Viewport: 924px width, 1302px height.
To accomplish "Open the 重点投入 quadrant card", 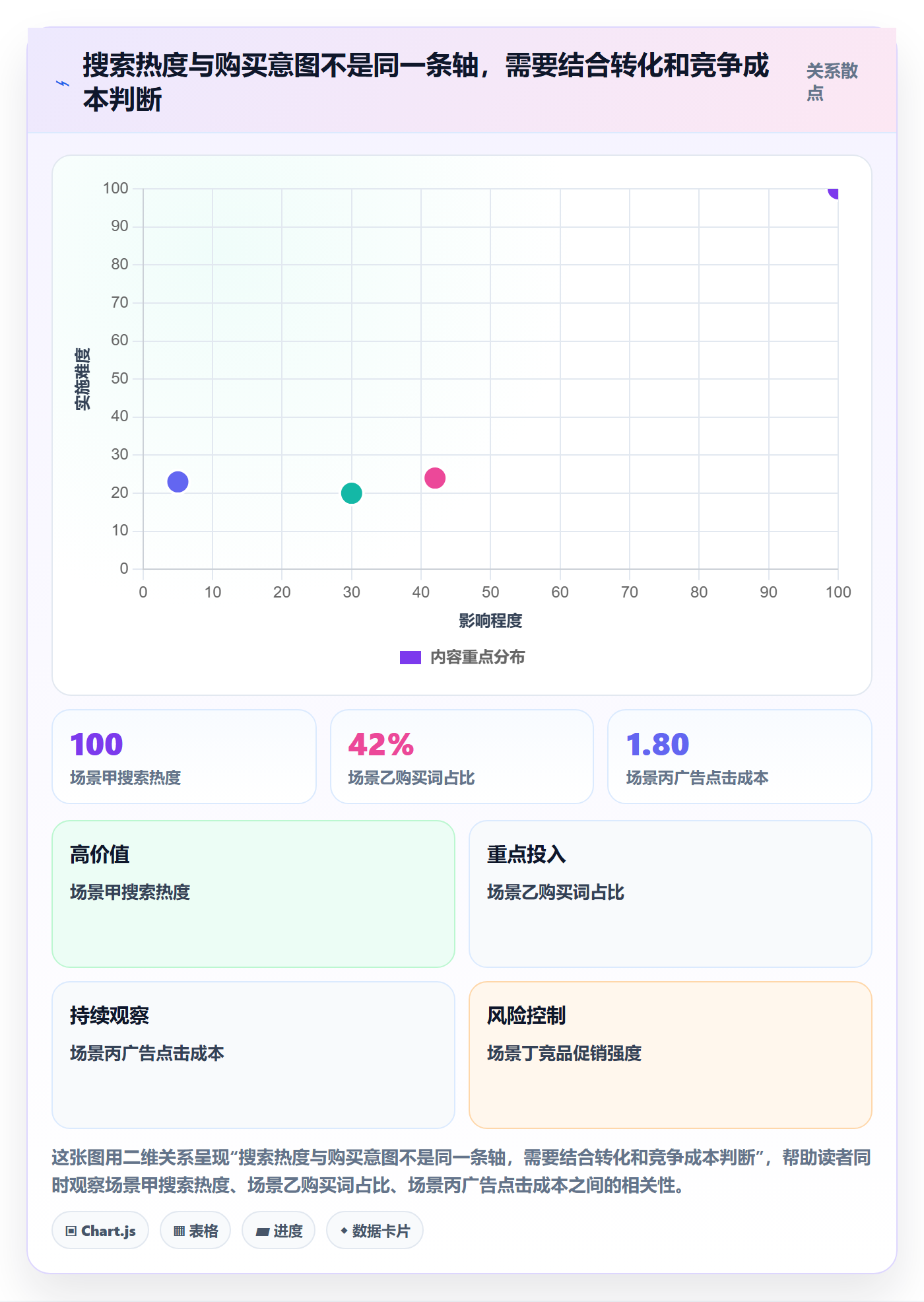I will 671,894.
